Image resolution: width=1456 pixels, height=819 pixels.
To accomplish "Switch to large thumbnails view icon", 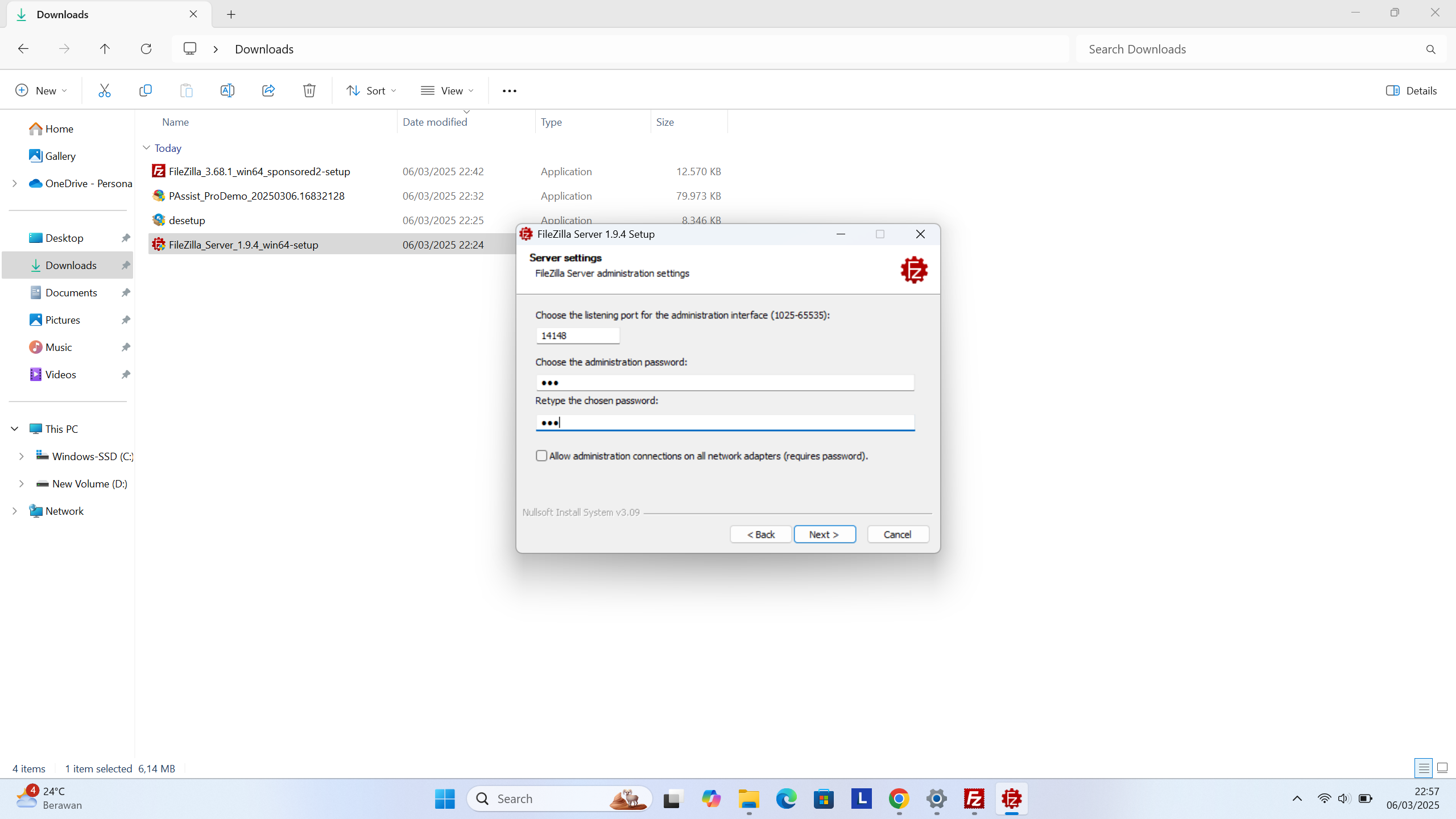I will coord(1442,768).
